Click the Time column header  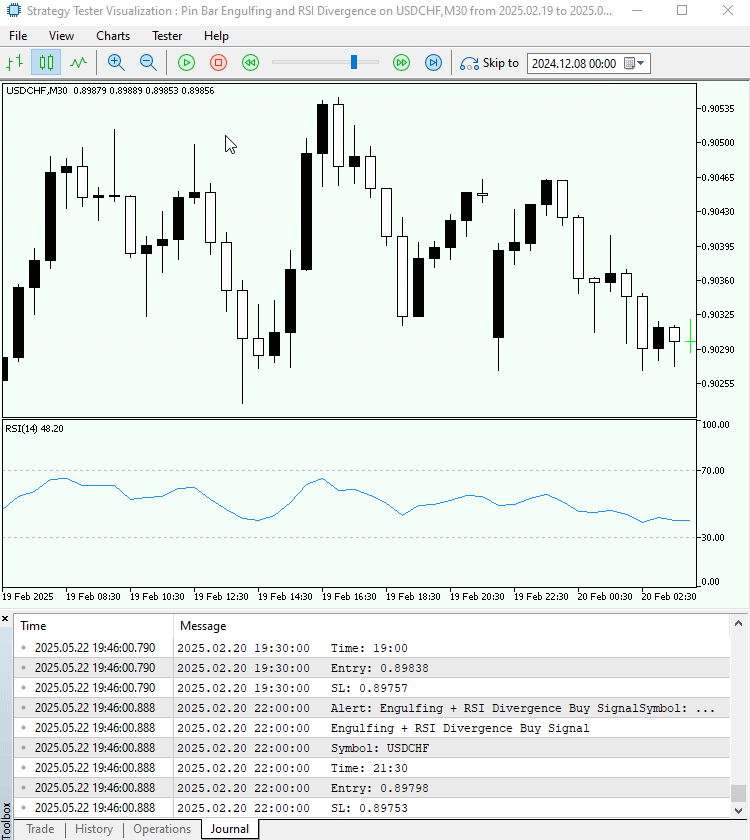click(93, 626)
